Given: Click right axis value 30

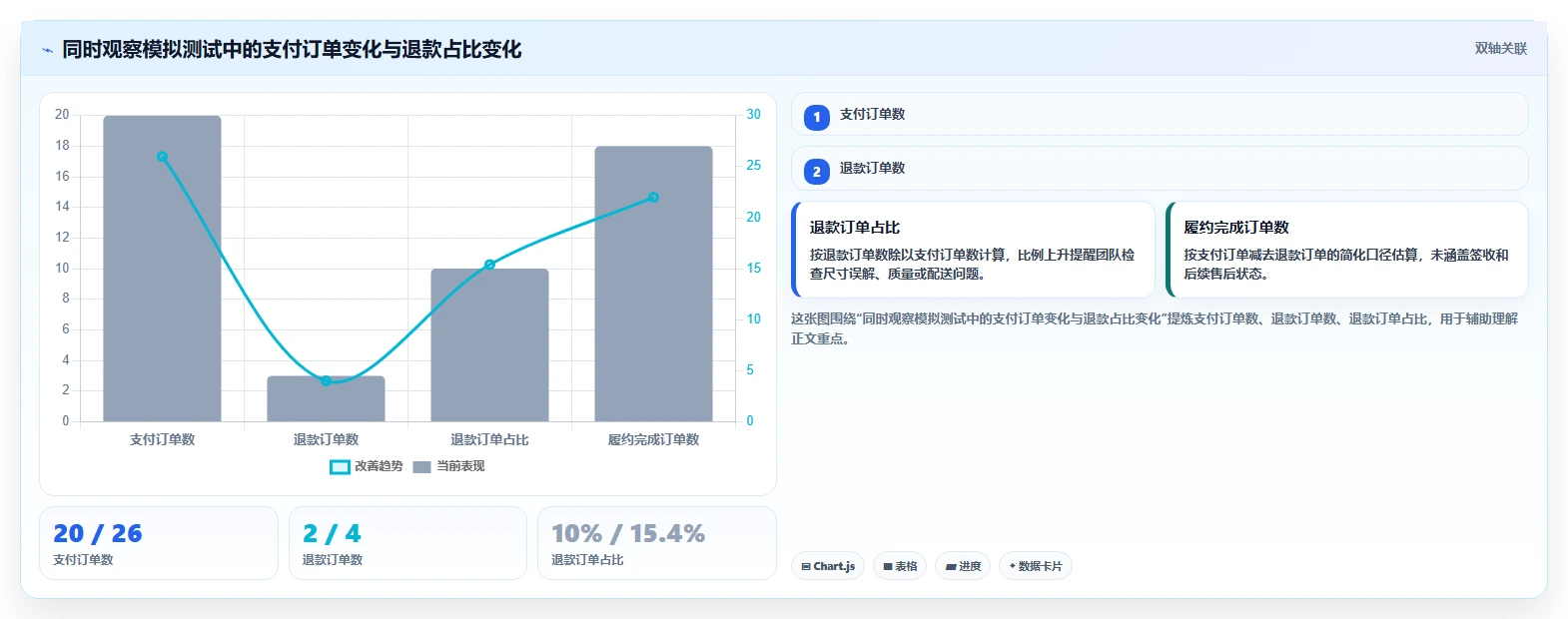Looking at the screenshot, I should pyautogui.click(x=754, y=114).
